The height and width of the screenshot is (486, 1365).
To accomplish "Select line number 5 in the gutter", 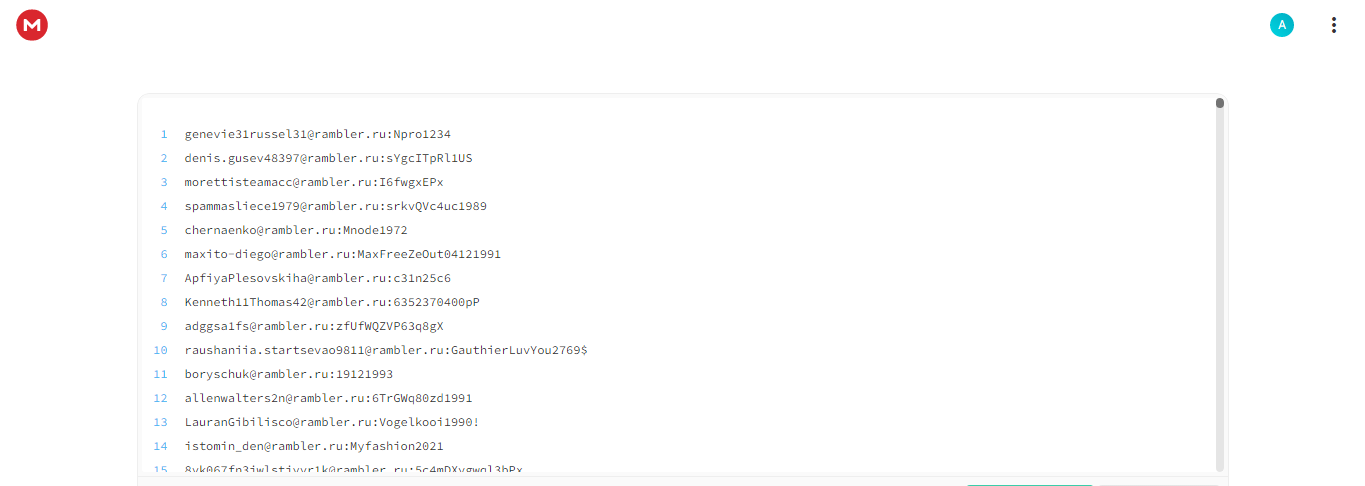I will [164, 230].
